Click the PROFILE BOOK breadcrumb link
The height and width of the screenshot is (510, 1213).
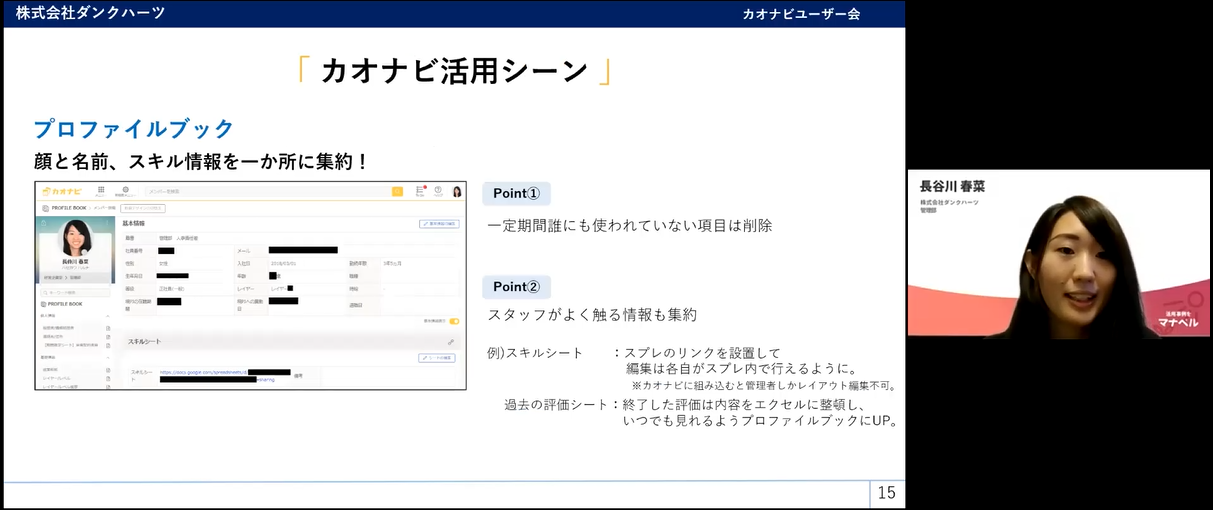click(71, 208)
